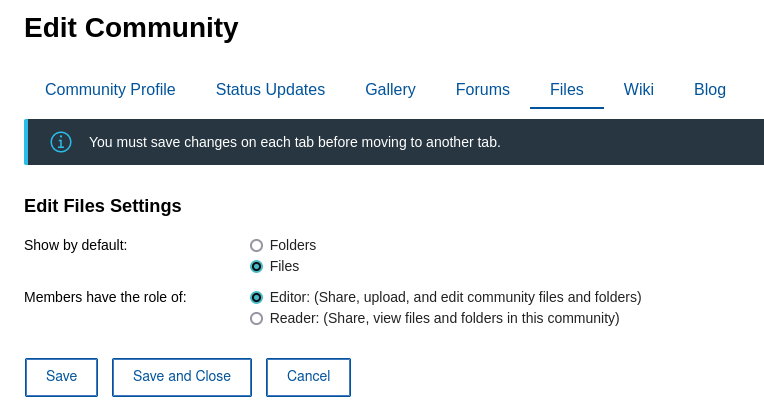The width and height of the screenshot is (764, 406).
Task: Switch to the Wiki tab
Action: [x=639, y=90]
